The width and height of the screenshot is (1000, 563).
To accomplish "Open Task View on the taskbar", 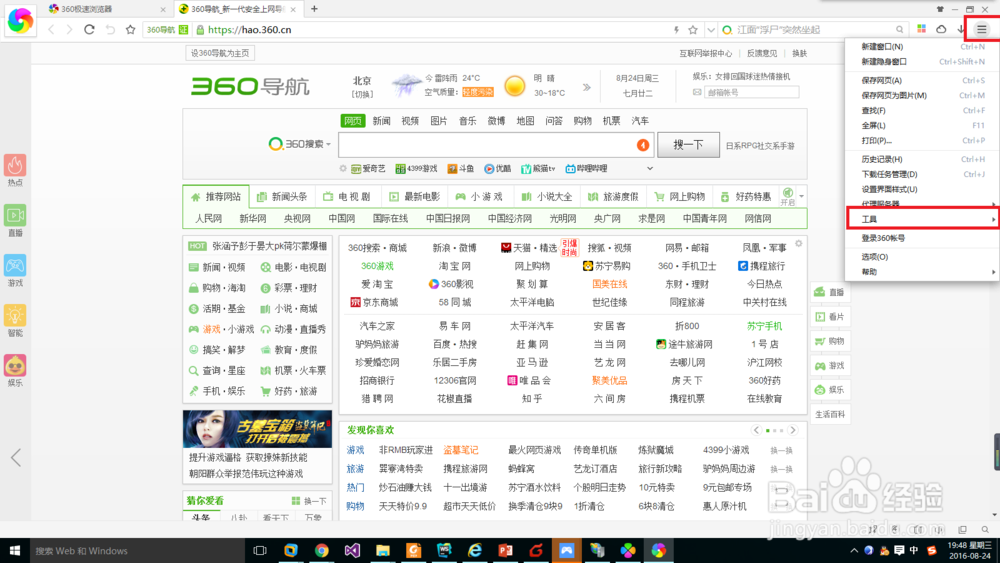I will click(260, 550).
